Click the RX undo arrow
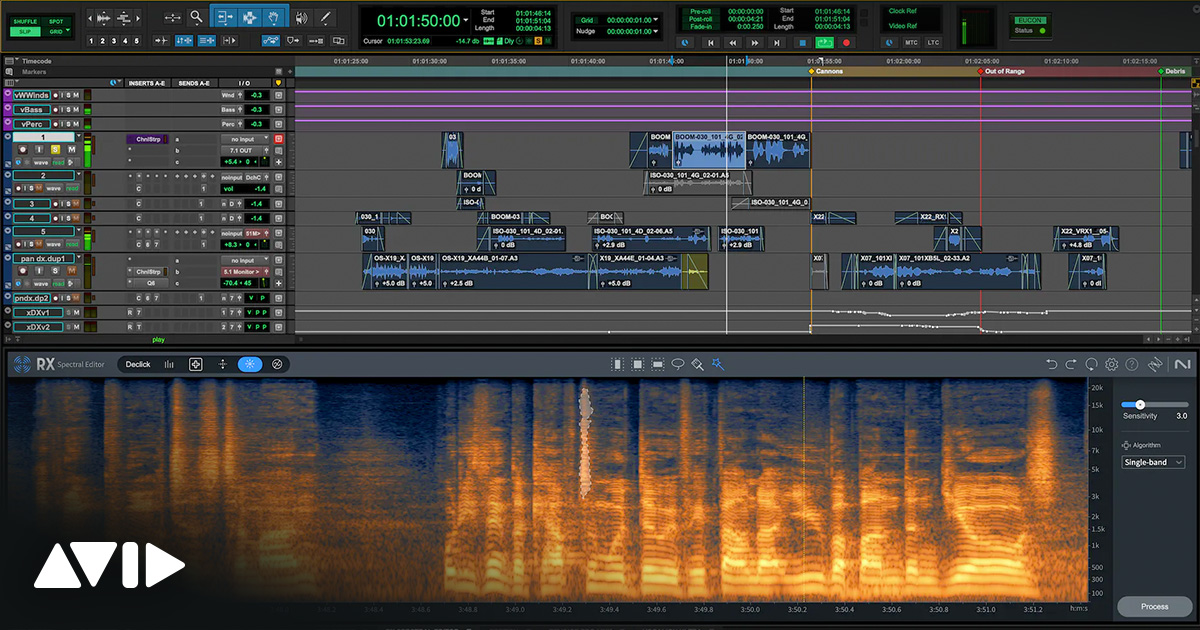This screenshot has height=630, width=1200. point(1052,365)
